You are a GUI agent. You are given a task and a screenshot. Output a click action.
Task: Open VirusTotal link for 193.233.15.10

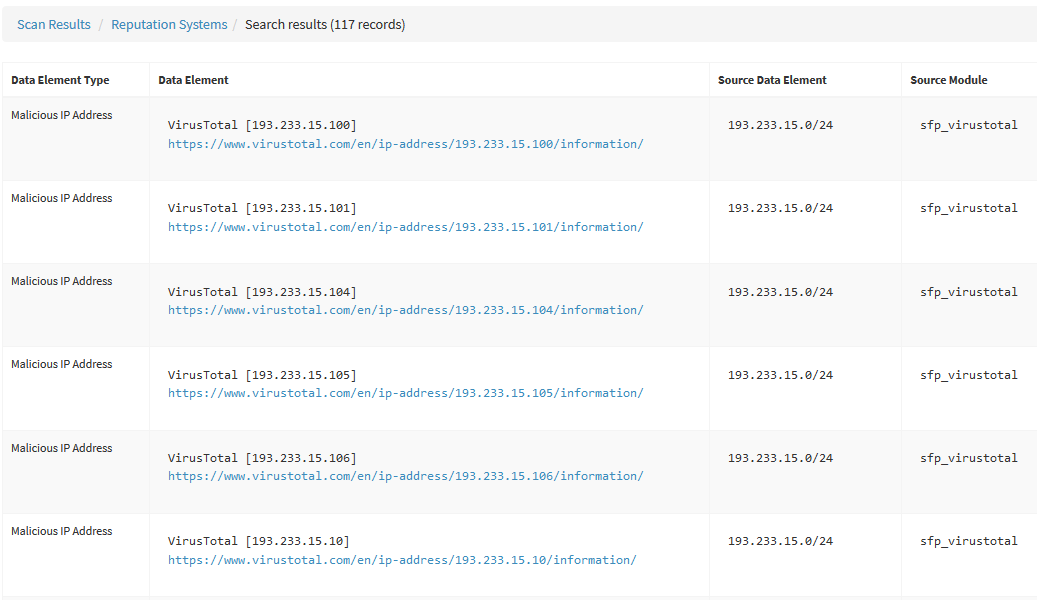pos(402,560)
